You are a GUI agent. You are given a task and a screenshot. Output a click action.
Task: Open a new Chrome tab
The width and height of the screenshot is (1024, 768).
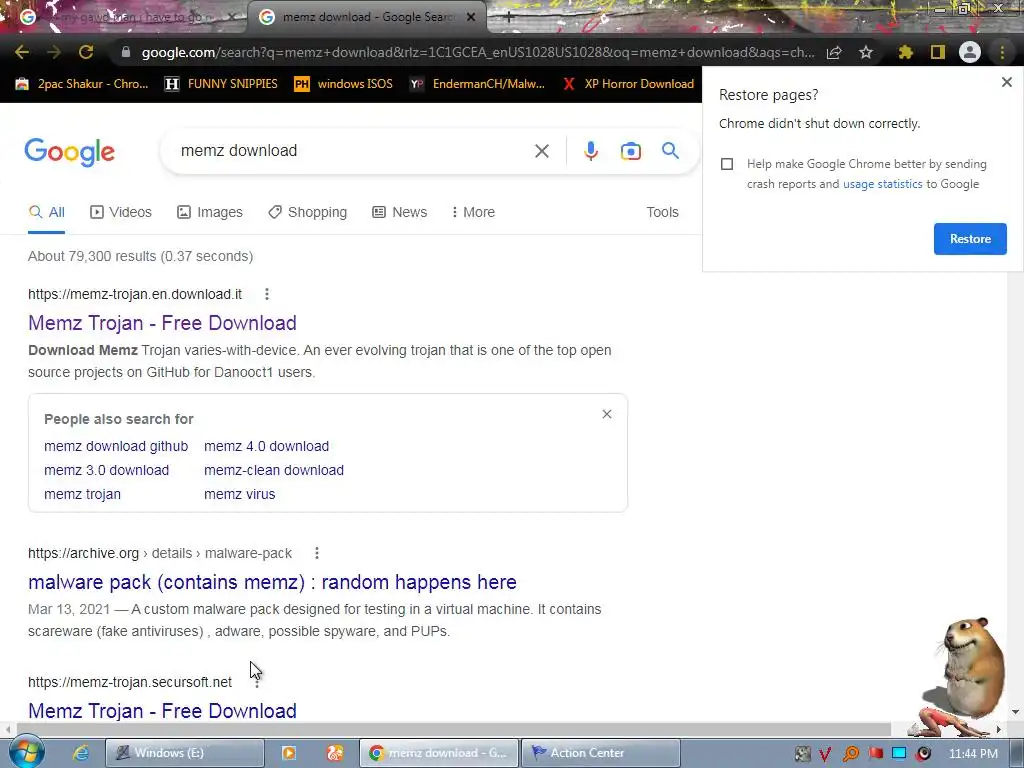pos(509,18)
